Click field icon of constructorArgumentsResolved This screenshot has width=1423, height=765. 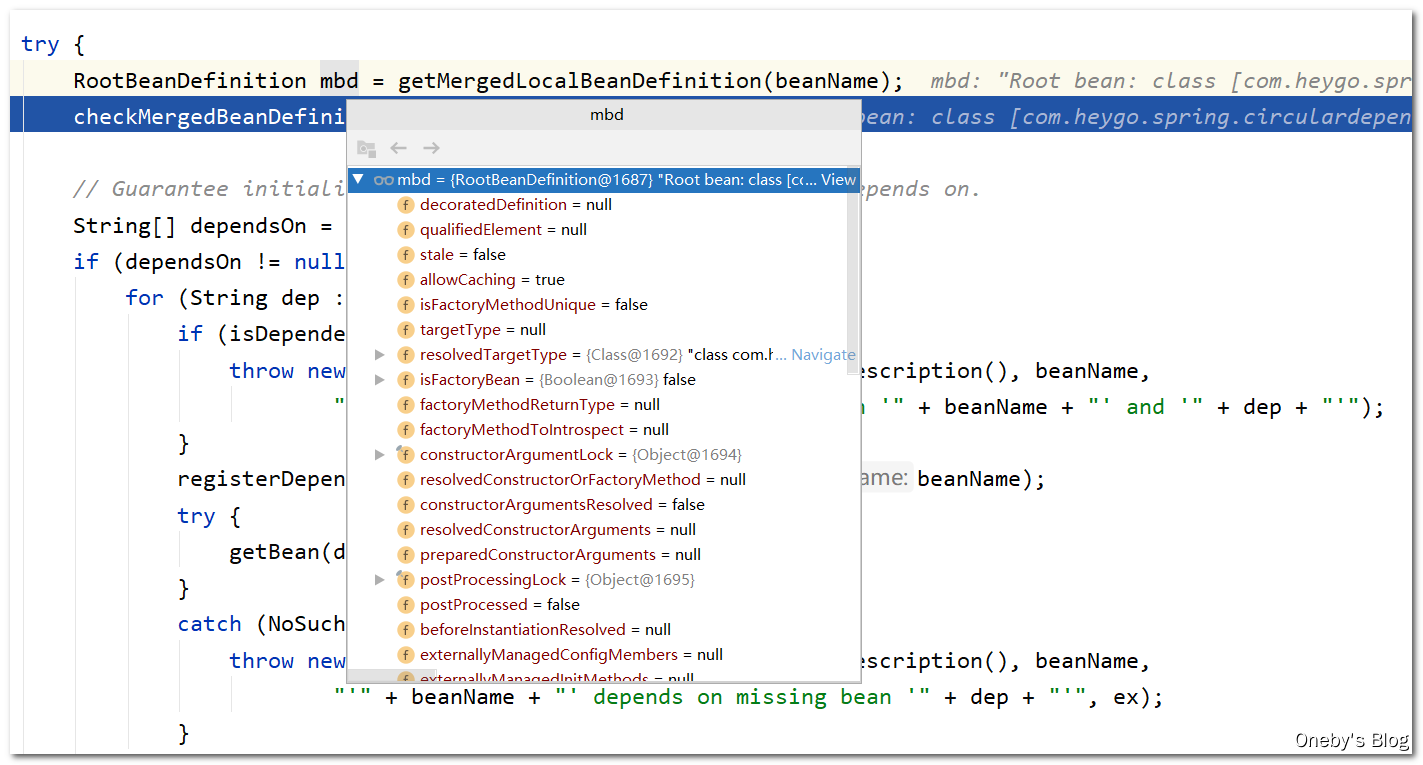point(405,505)
